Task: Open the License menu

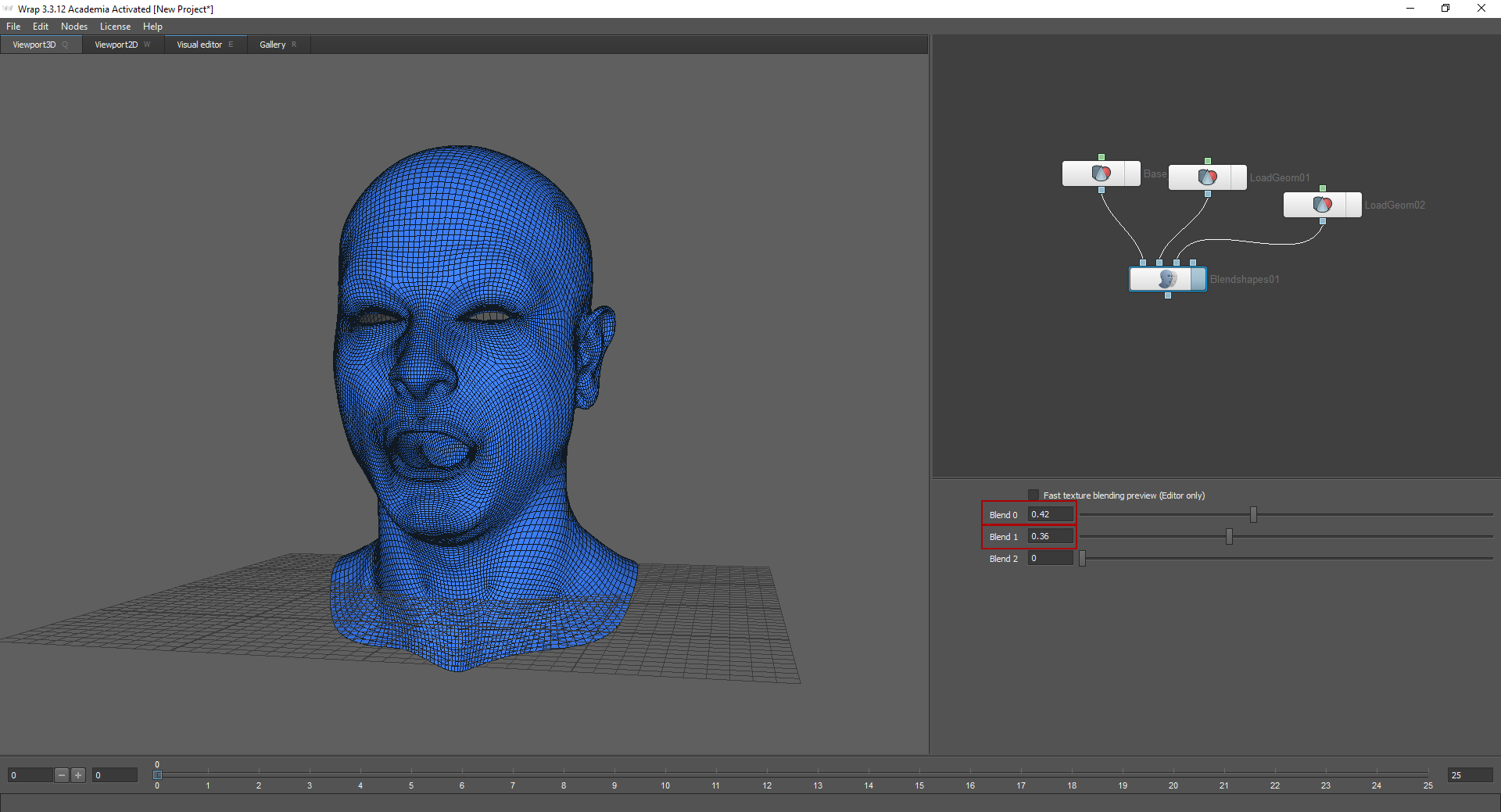Action: pos(115,27)
